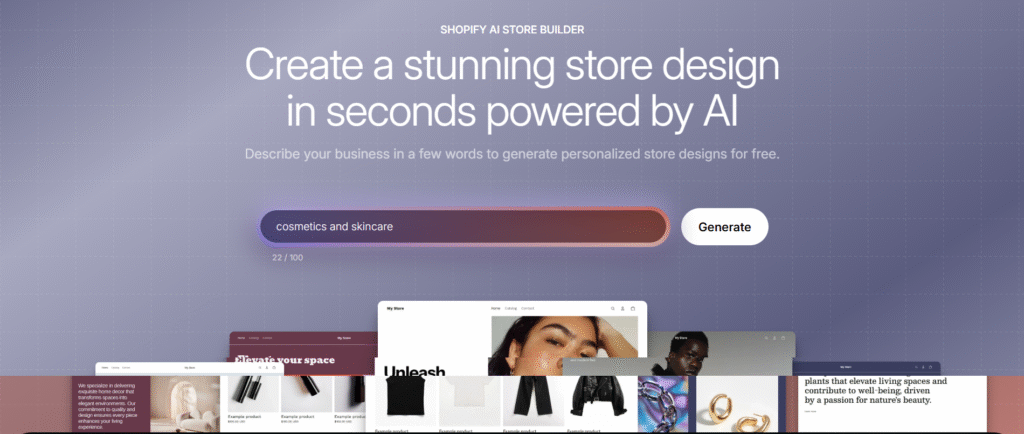Open cart bag icon in center store preview
The width and height of the screenshot is (1024, 434).
632,308
